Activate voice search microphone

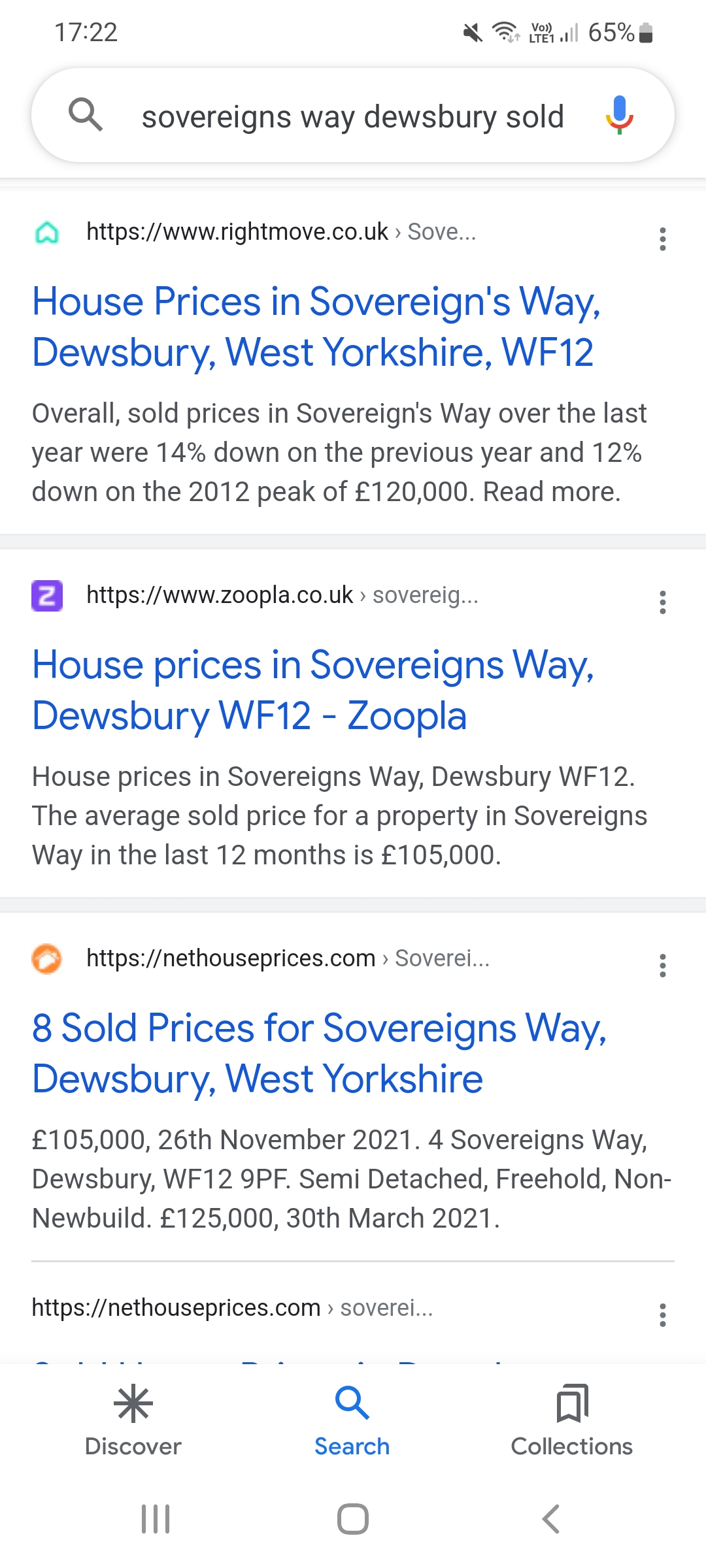619,115
